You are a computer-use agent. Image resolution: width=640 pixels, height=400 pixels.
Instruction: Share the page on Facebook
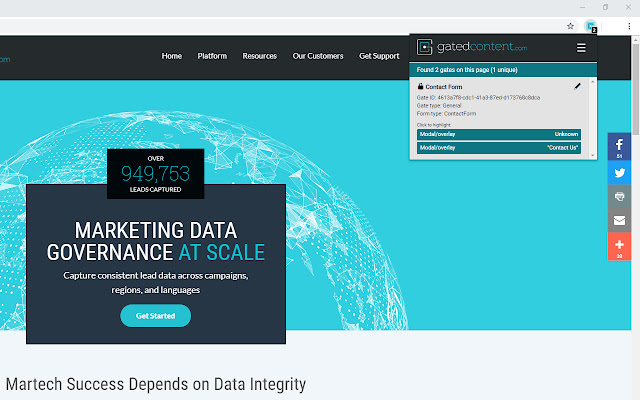pos(619,147)
